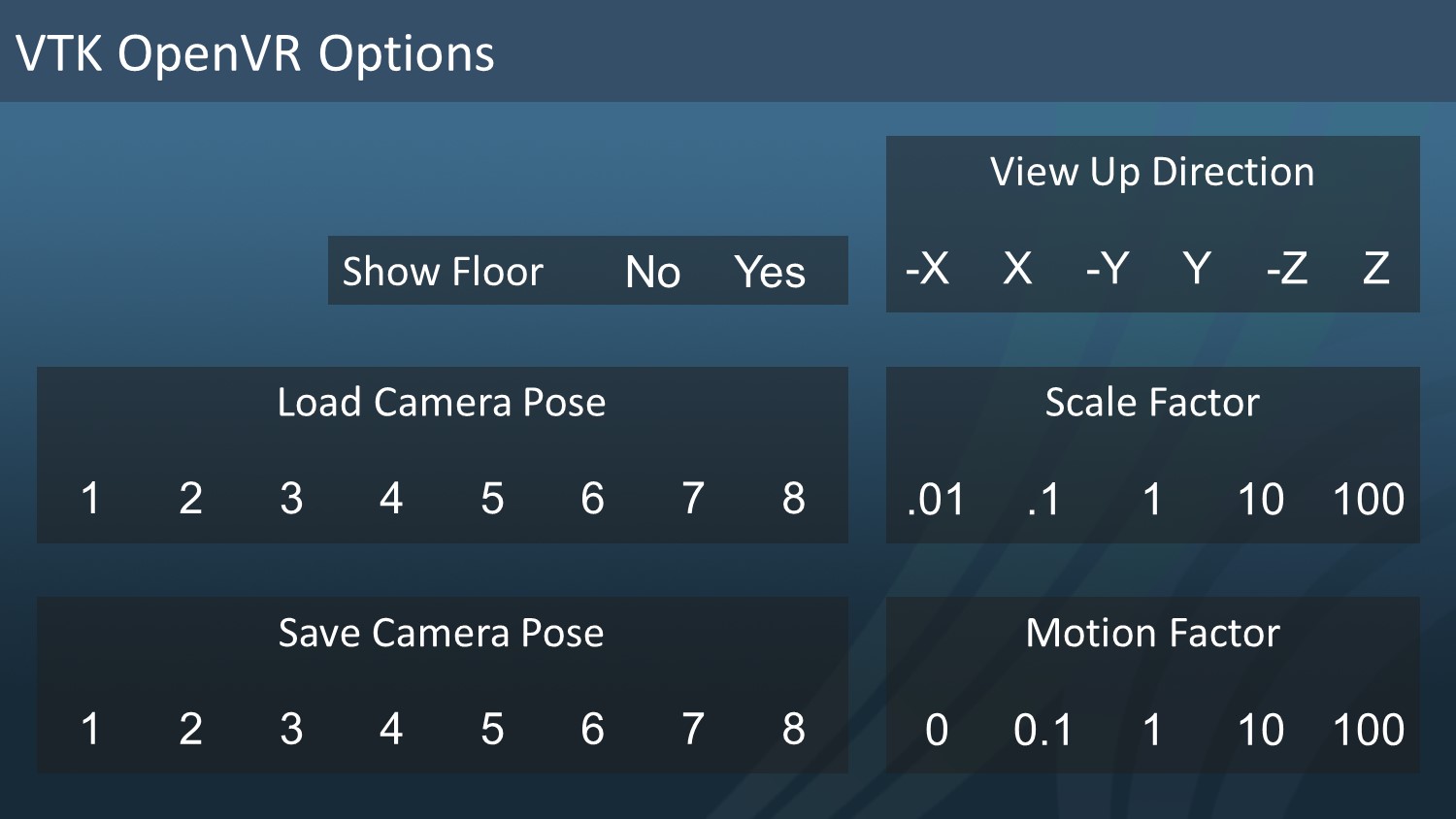Select motion factor 100
The image size is (1456, 819).
(x=1369, y=730)
